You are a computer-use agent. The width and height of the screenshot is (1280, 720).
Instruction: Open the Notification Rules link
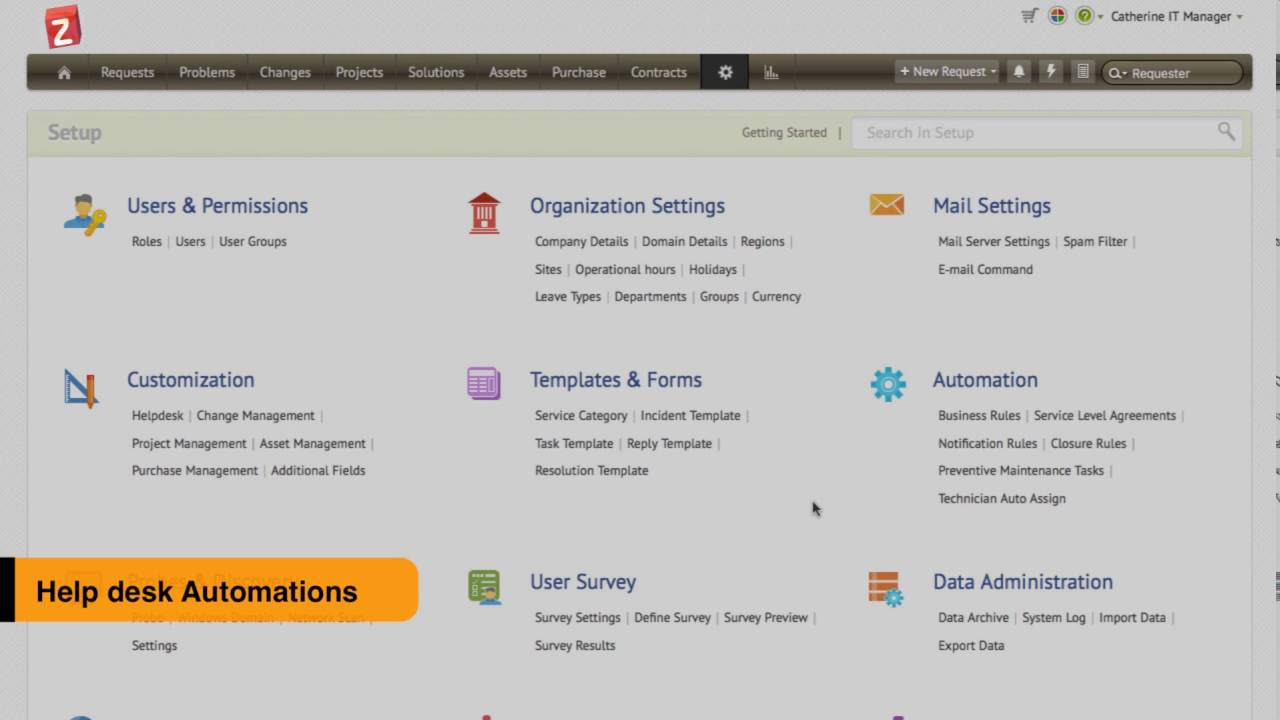click(988, 443)
